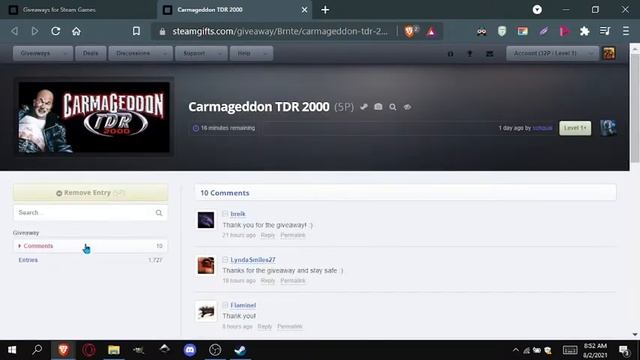Click the colorful picture extension icon

point(522,31)
